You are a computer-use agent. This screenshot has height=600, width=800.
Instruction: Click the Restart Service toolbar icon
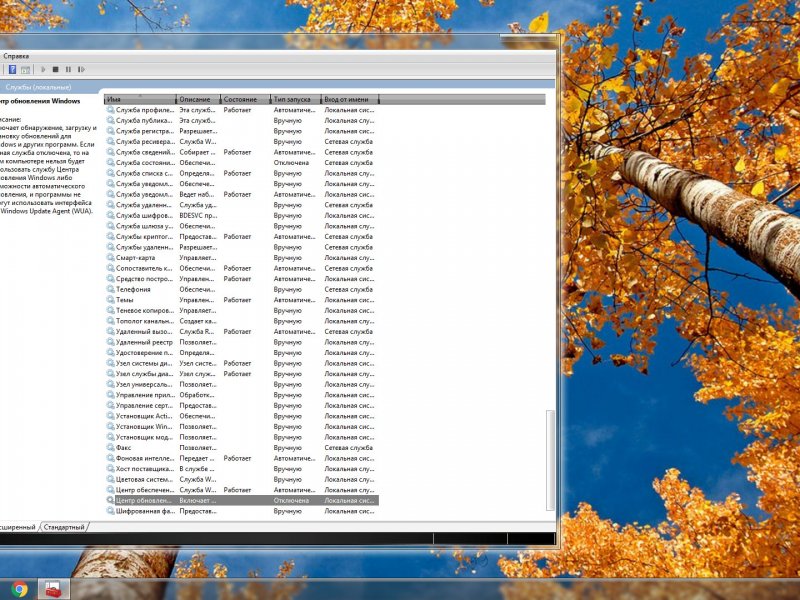[x=81, y=69]
